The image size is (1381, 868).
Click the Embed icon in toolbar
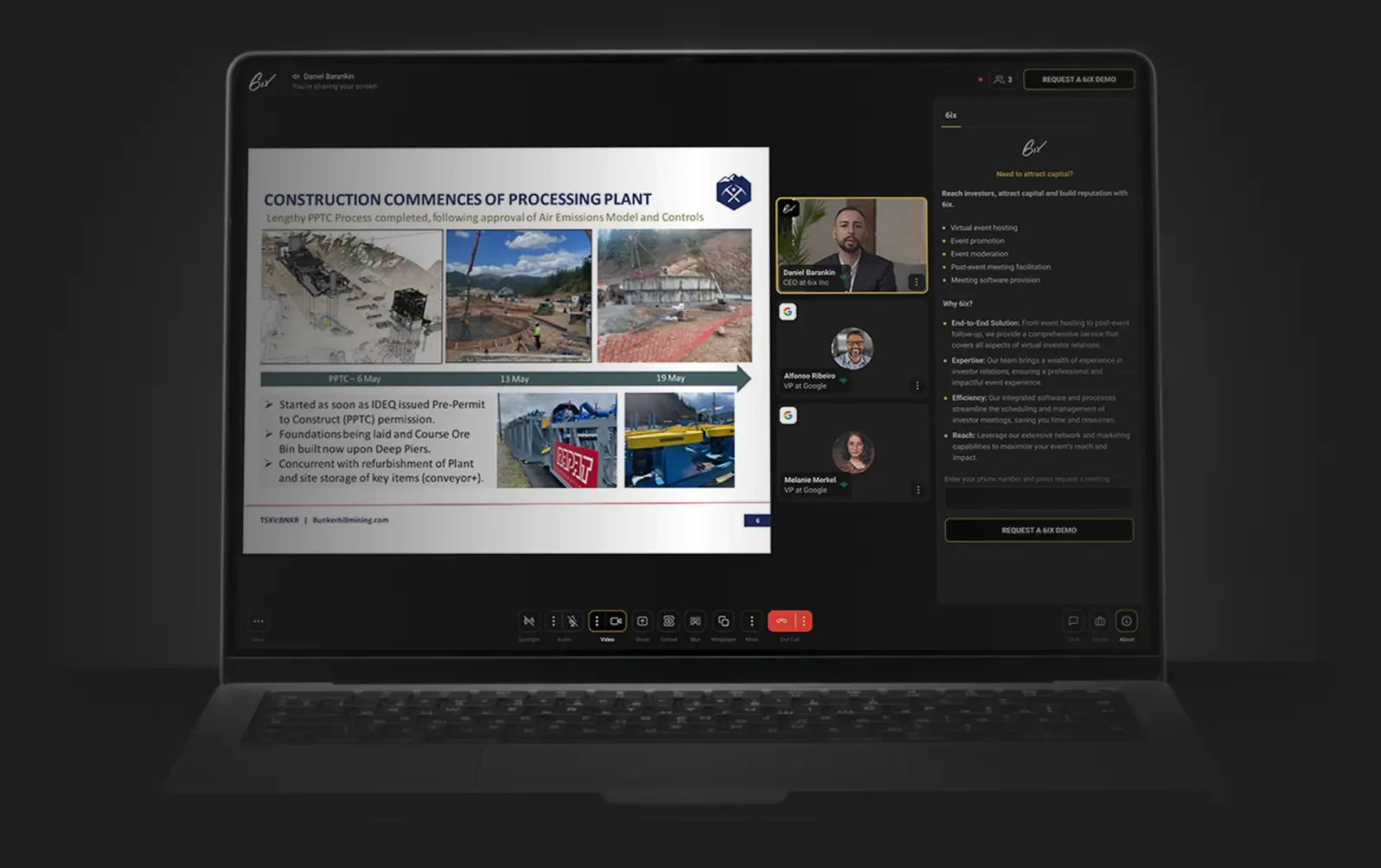point(669,621)
